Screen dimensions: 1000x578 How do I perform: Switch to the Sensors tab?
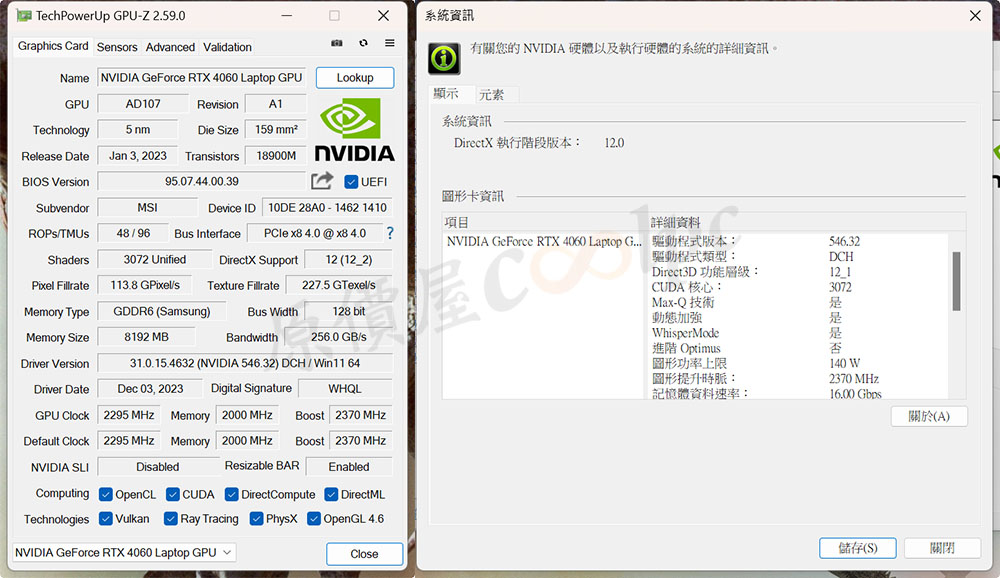tap(117, 47)
